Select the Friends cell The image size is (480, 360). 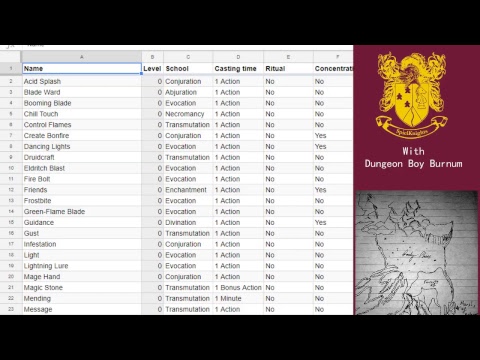pos(82,190)
